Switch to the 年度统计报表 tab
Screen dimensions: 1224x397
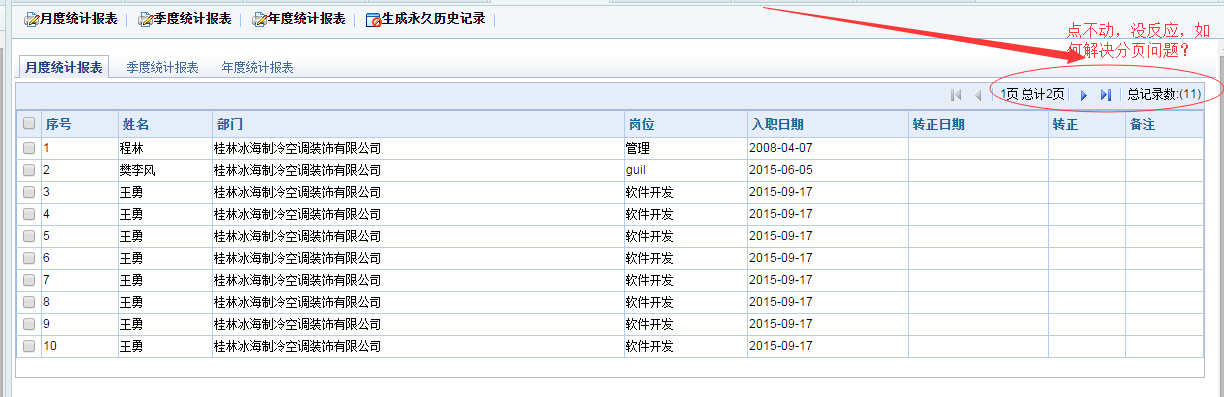coord(257,68)
